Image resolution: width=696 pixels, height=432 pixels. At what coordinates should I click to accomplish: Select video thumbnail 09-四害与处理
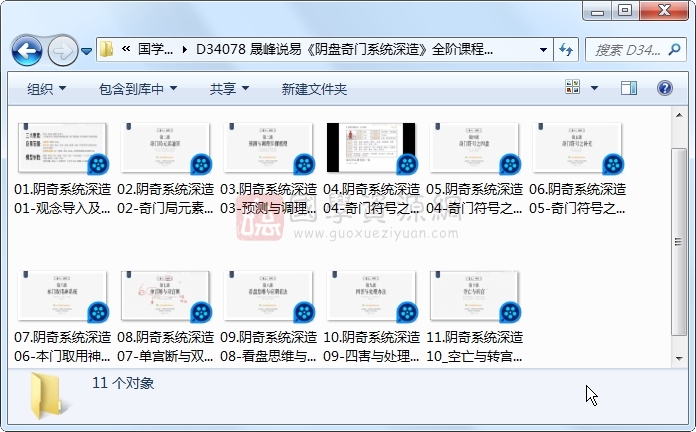pos(372,296)
